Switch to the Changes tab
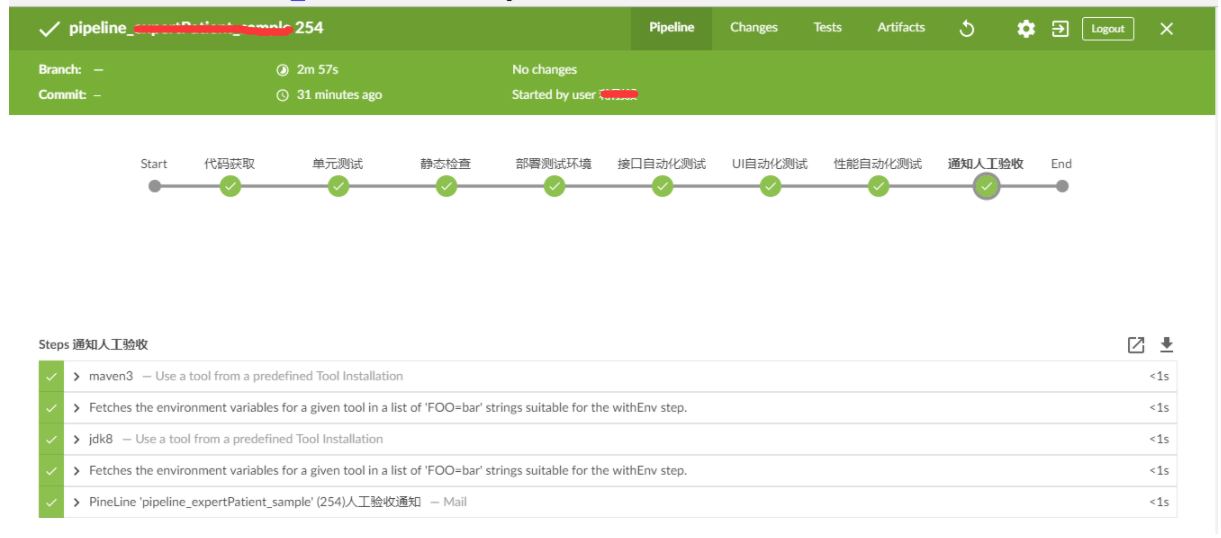Viewport: 1221px width, 538px height. tap(753, 28)
